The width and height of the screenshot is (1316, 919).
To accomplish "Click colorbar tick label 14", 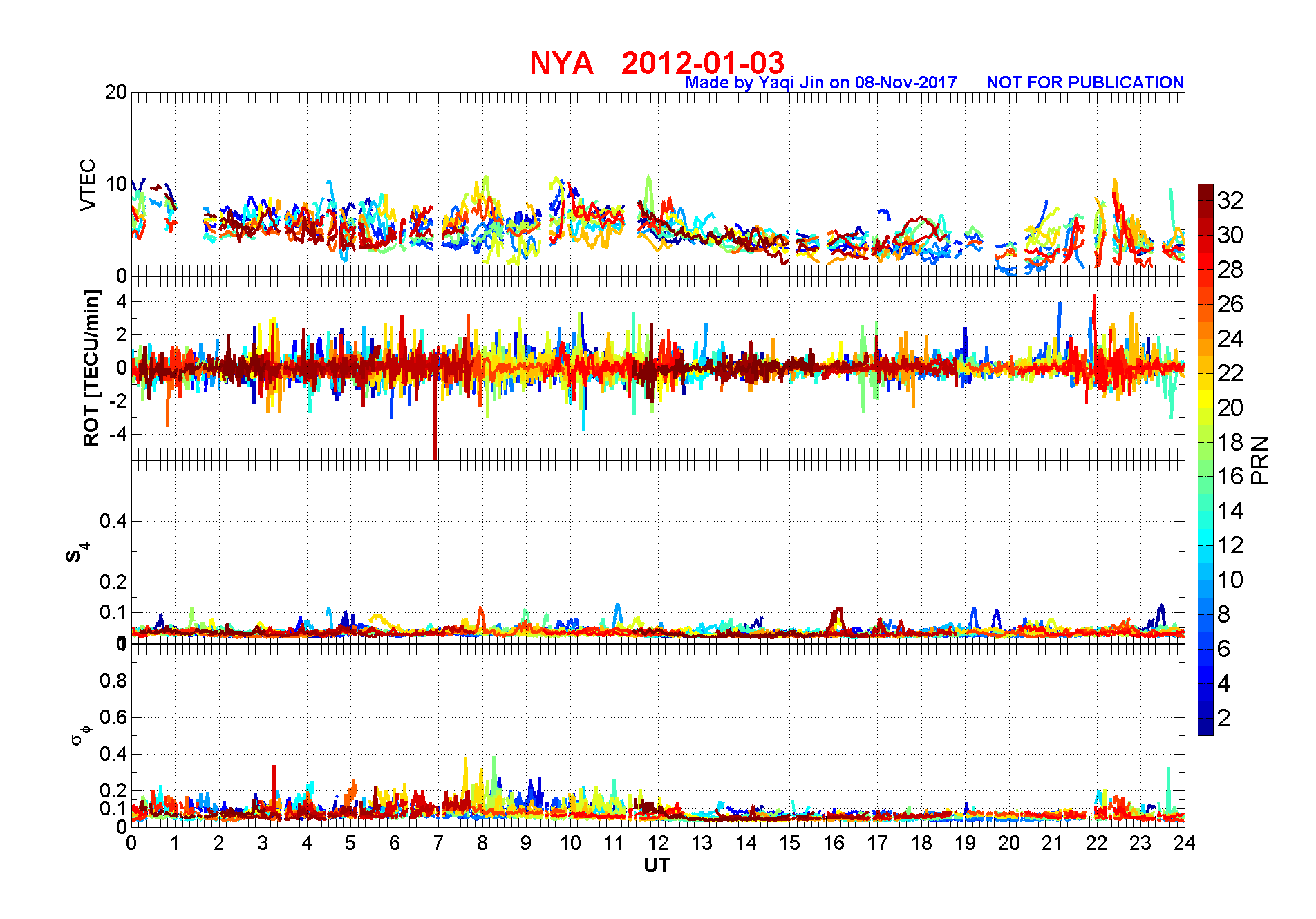I will click(x=1230, y=511).
